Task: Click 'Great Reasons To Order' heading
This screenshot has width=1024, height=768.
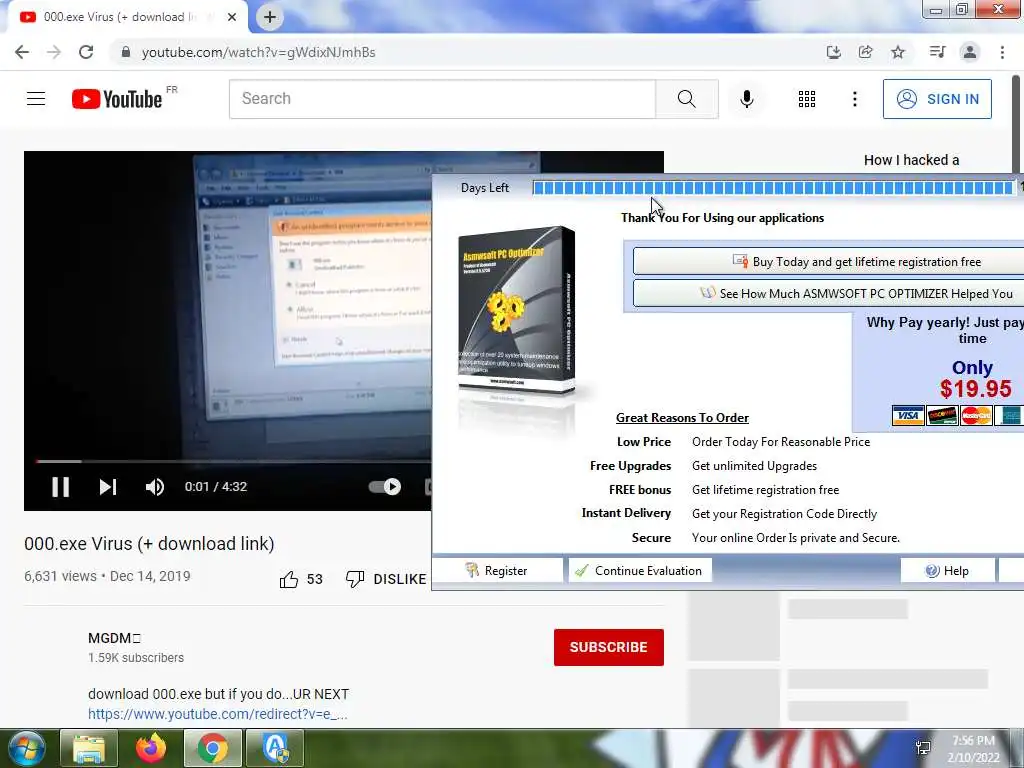Action: pos(682,418)
